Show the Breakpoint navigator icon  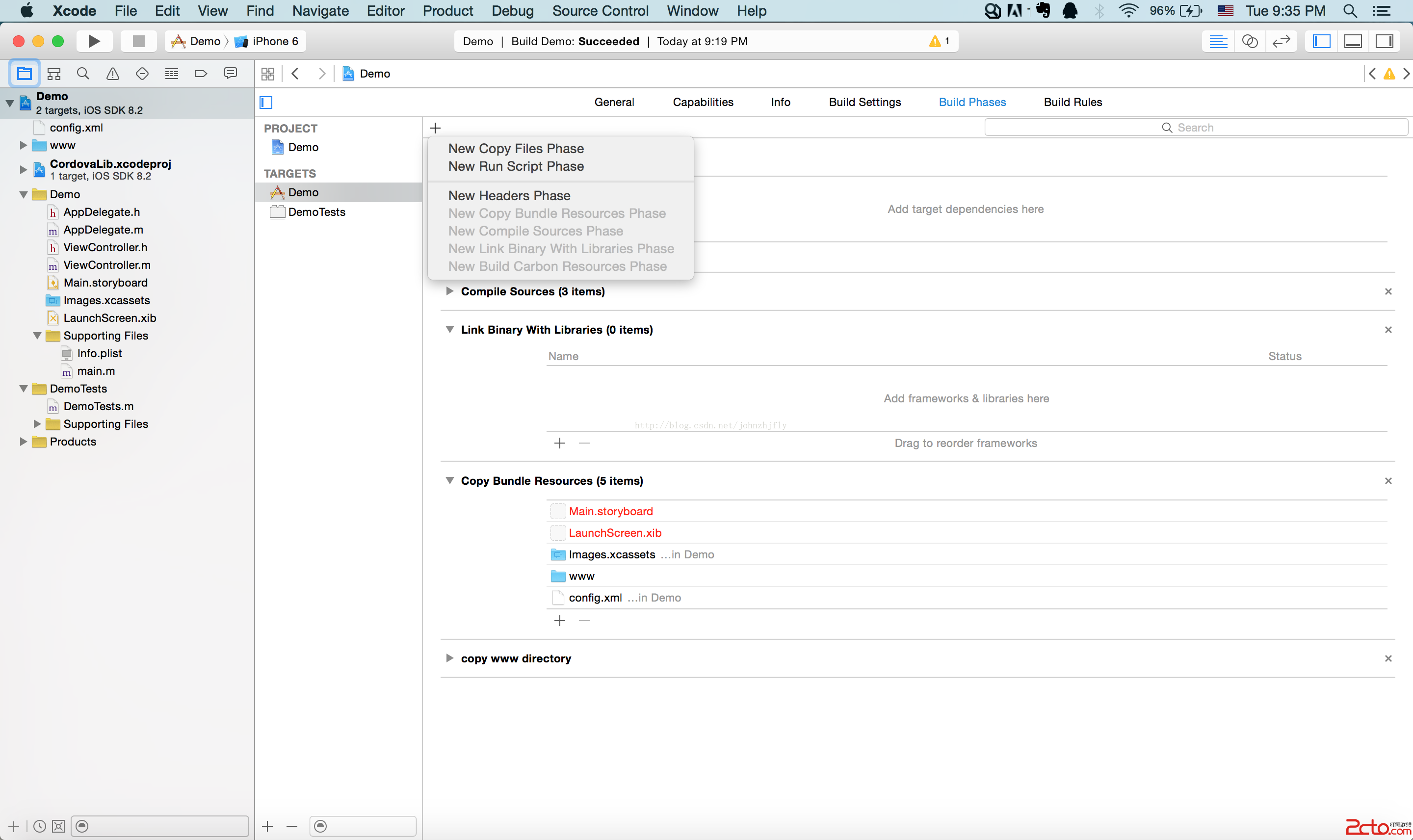(x=200, y=74)
